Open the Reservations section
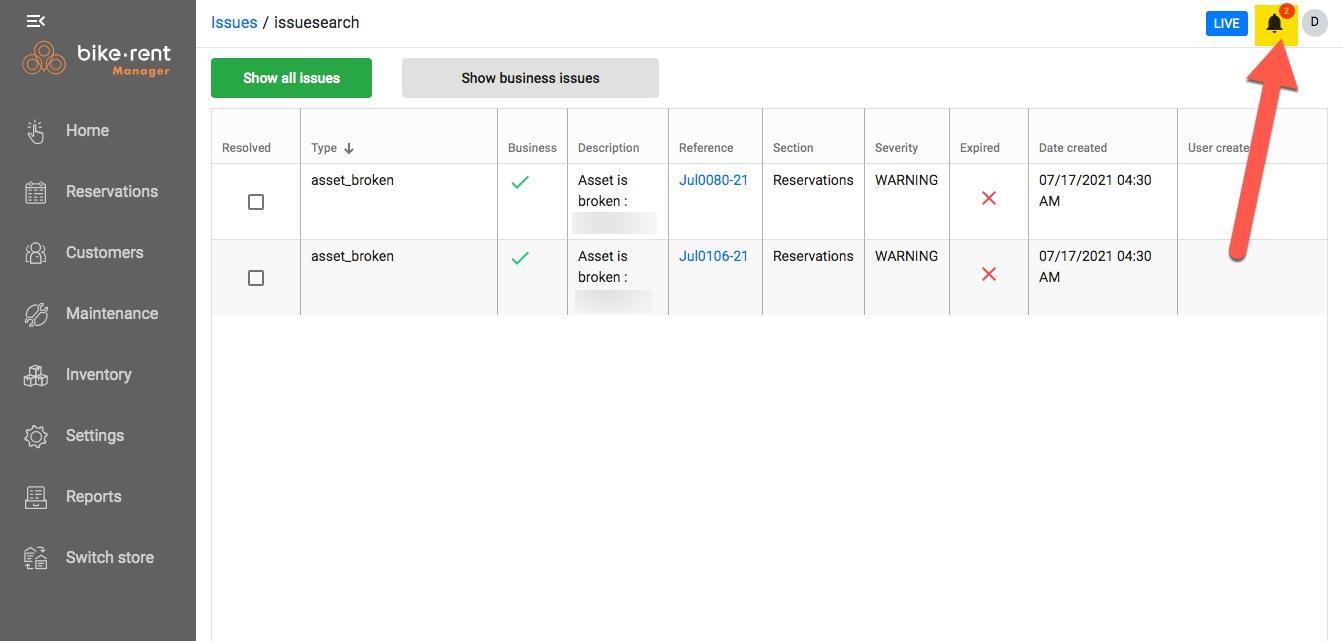Image resolution: width=1343 pixels, height=641 pixels. coord(111,191)
